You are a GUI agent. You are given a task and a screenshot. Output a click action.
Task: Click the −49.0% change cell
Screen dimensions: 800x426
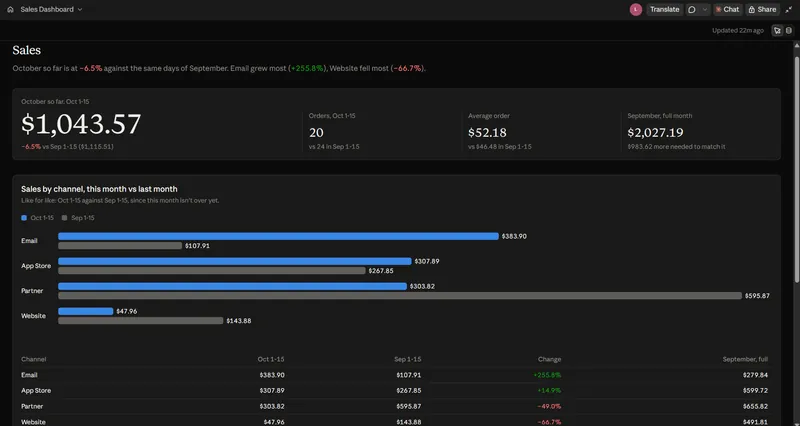click(549, 407)
